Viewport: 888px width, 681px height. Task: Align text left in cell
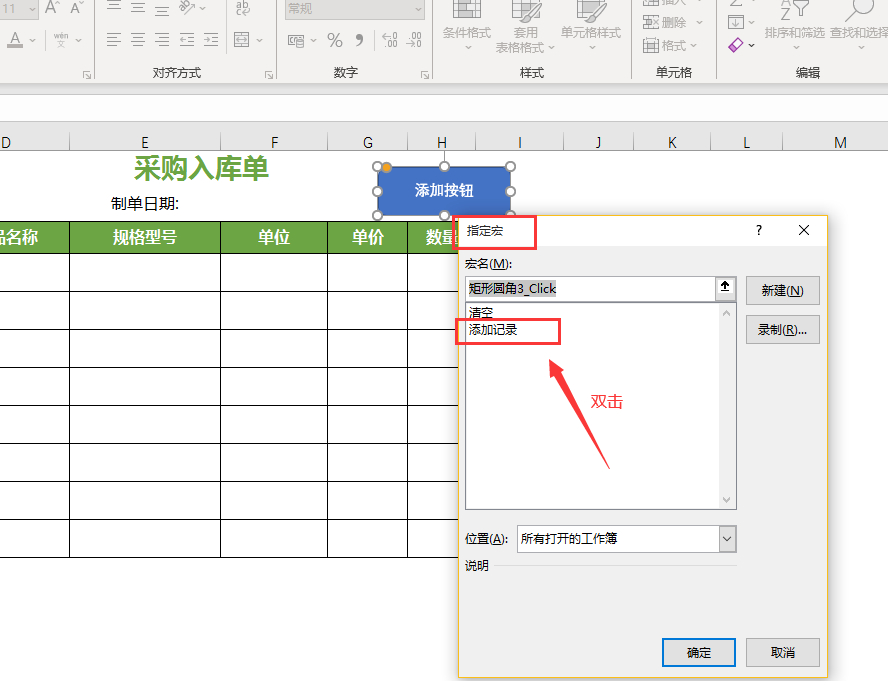click(x=114, y=40)
